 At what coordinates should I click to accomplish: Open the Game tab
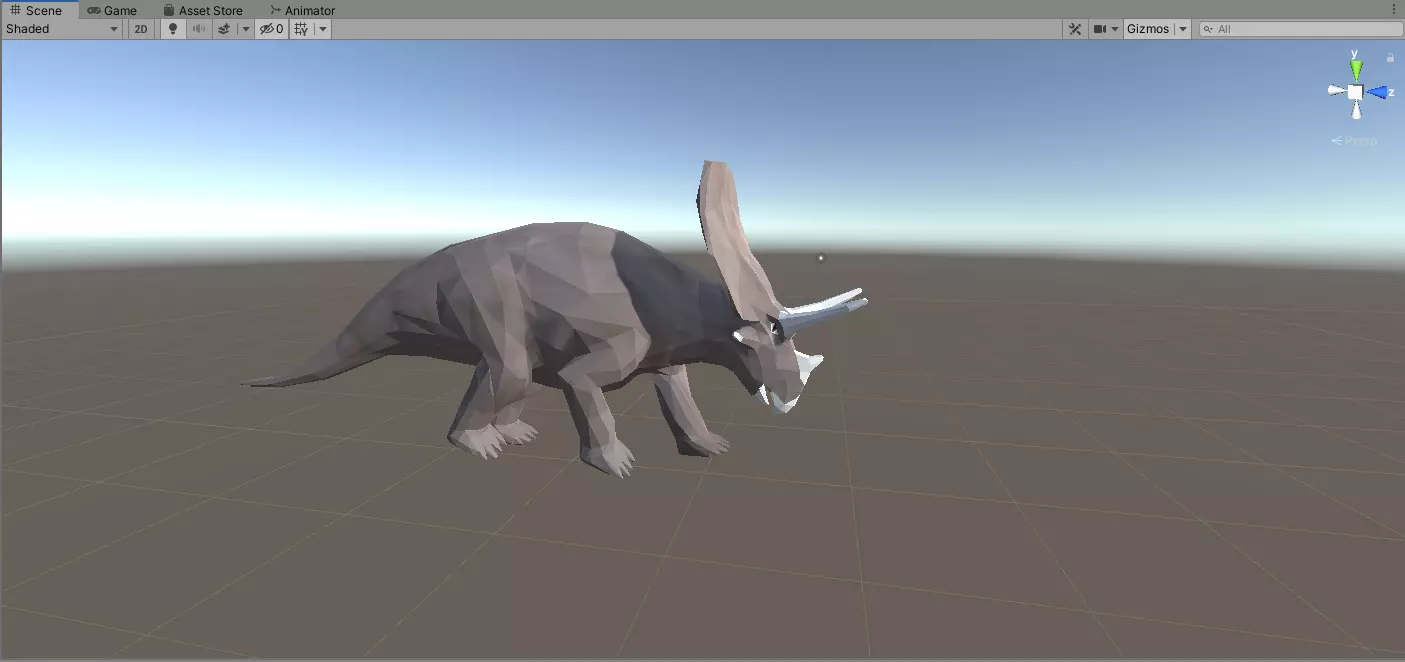tap(112, 10)
